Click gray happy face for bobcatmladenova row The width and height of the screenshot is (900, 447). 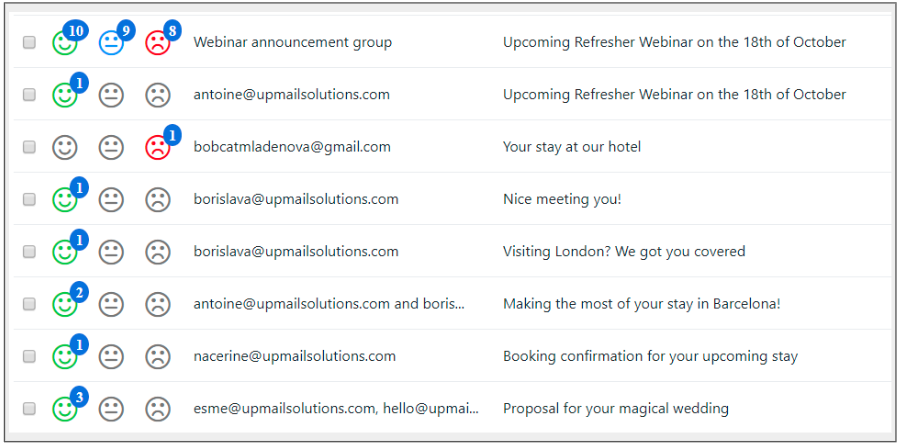(x=65, y=147)
